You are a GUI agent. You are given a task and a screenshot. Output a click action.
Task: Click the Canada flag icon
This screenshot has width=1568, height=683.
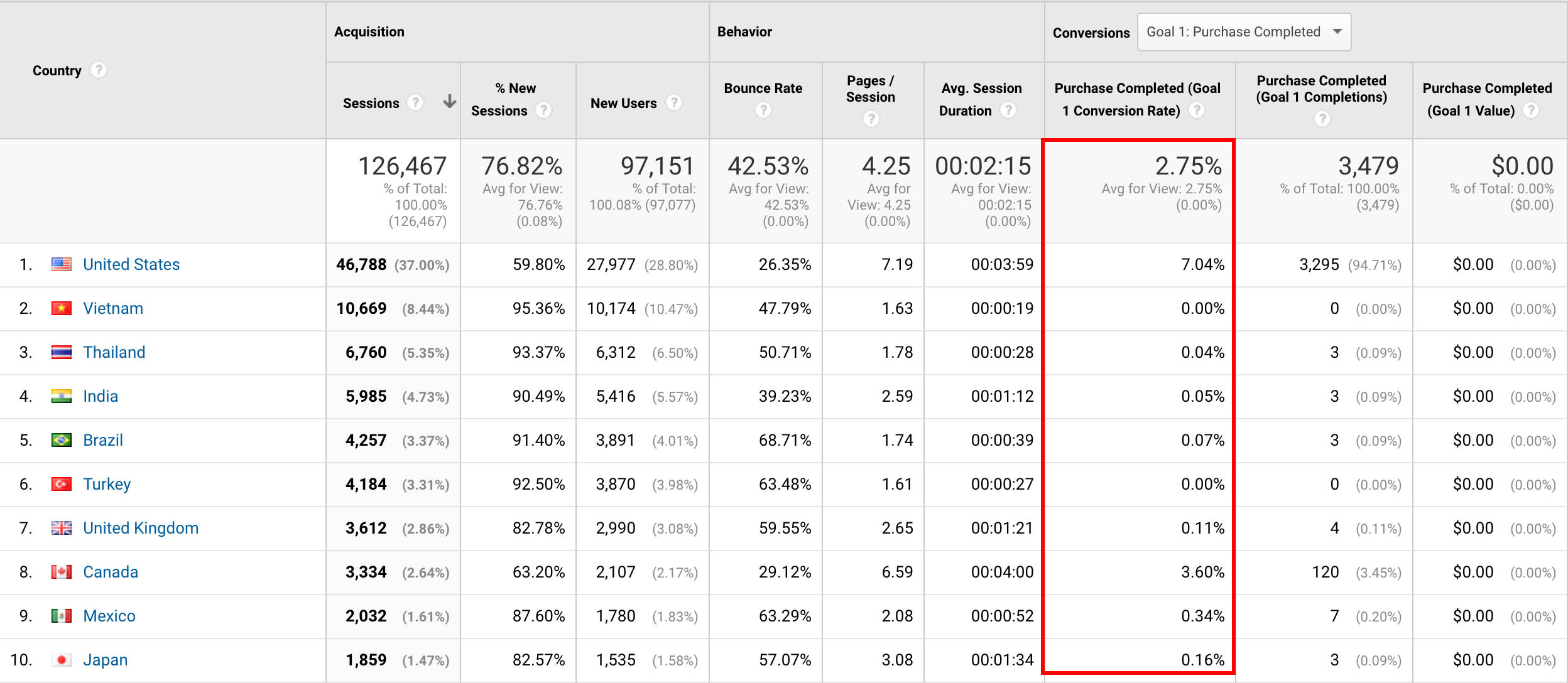[x=61, y=572]
